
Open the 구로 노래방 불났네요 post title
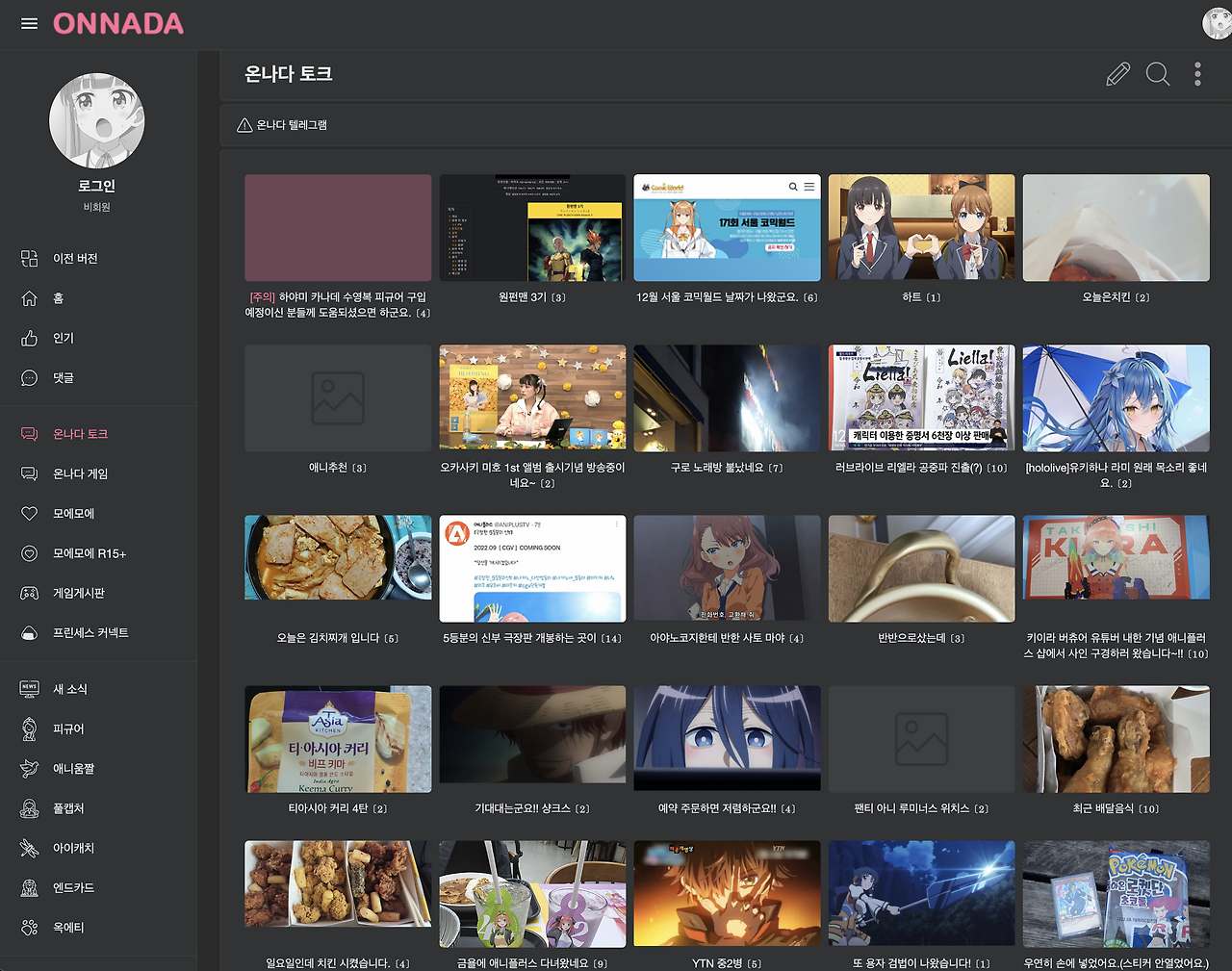[x=727, y=468]
